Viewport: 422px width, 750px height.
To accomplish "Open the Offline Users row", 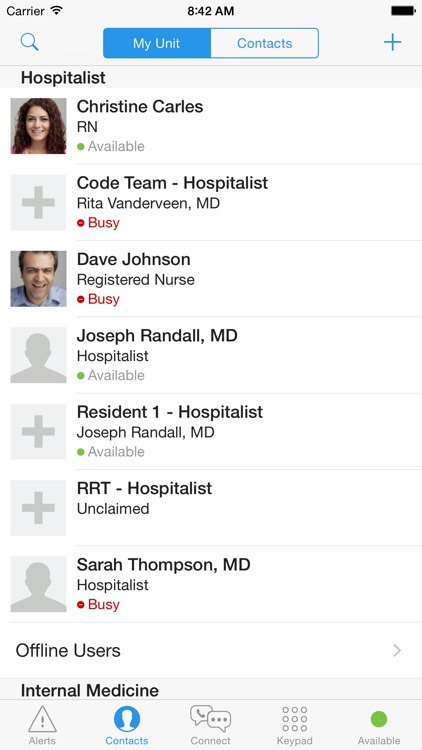I will pos(211,651).
